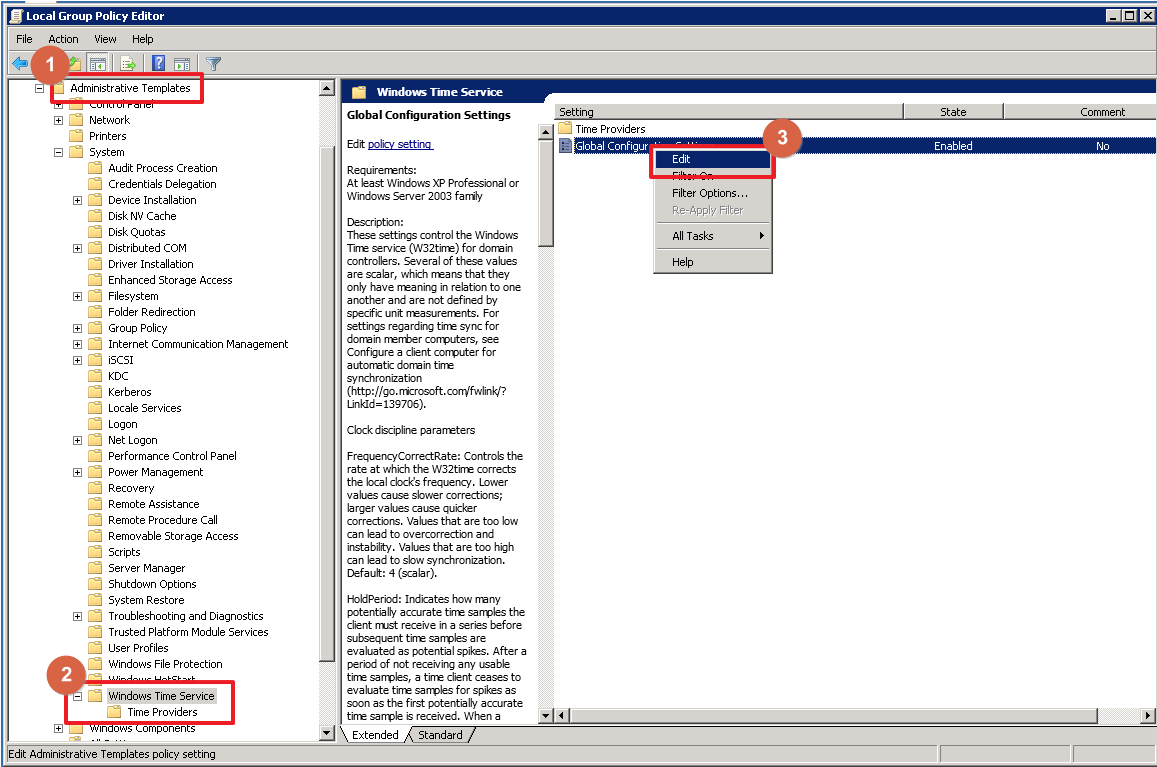Collapse the Administrative Templates node

pyautogui.click(x=40, y=88)
